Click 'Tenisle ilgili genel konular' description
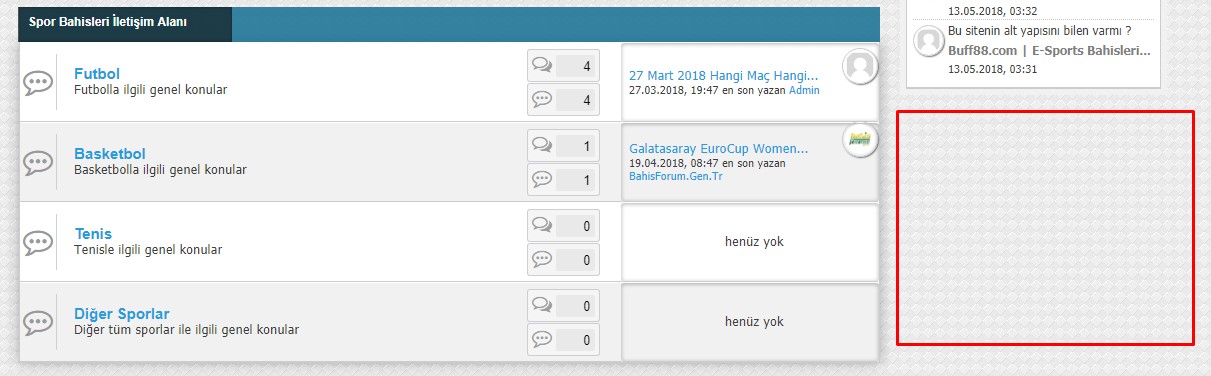 click(148, 250)
